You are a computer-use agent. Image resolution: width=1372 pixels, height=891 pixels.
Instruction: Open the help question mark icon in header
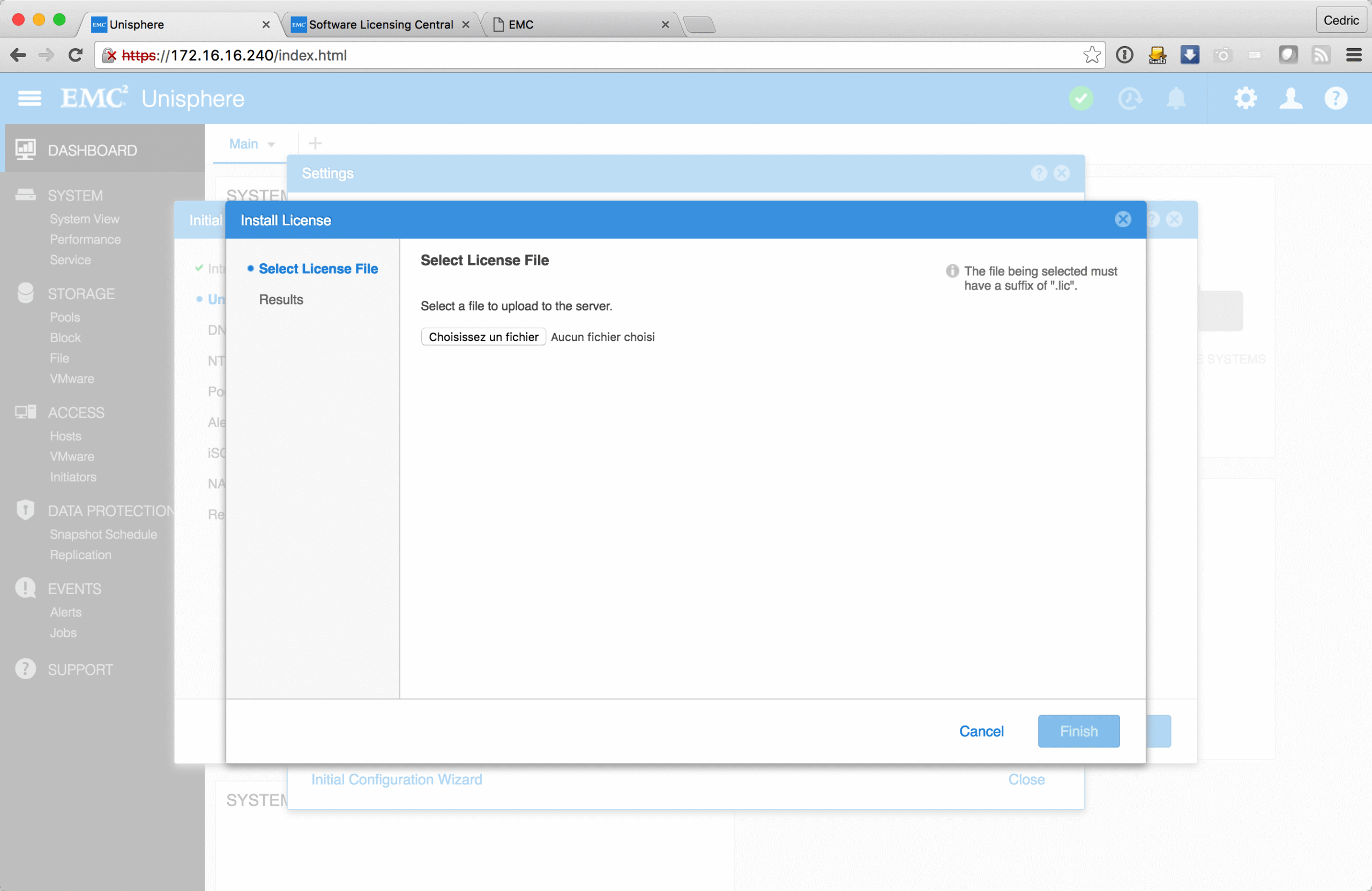click(x=1335, y=99)
